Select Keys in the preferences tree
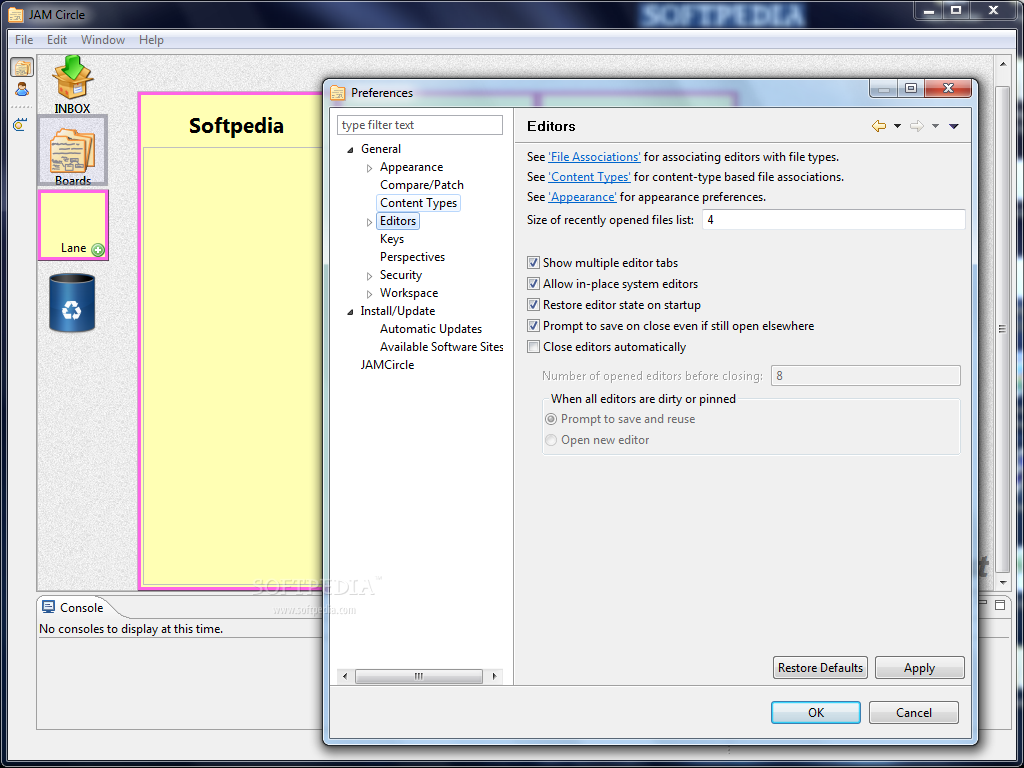 [x=392, y=239]
